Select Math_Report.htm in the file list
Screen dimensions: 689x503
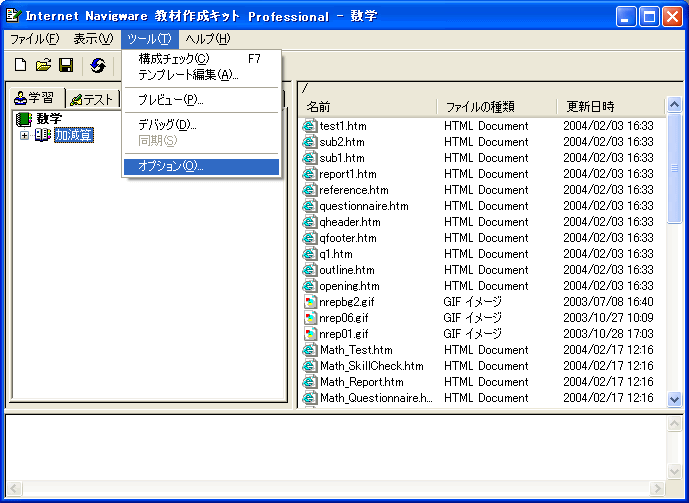click(361, 382)
